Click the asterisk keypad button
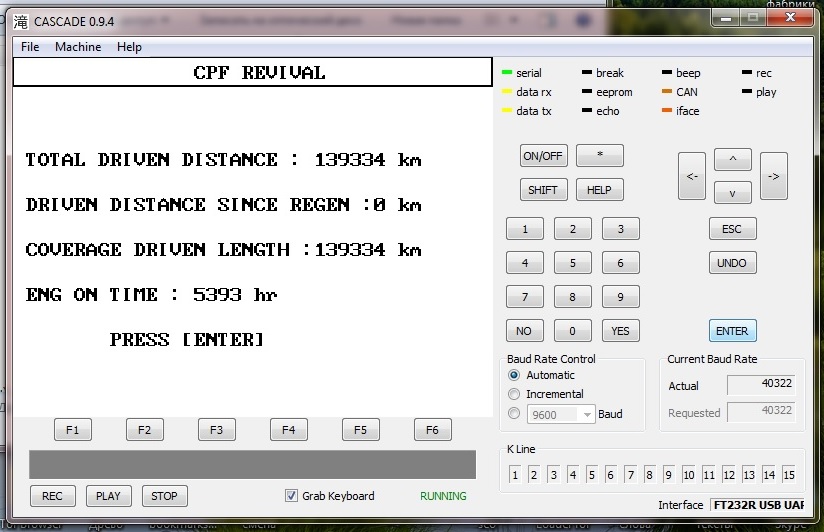This screenshot has width=824, height=532. 599,156
